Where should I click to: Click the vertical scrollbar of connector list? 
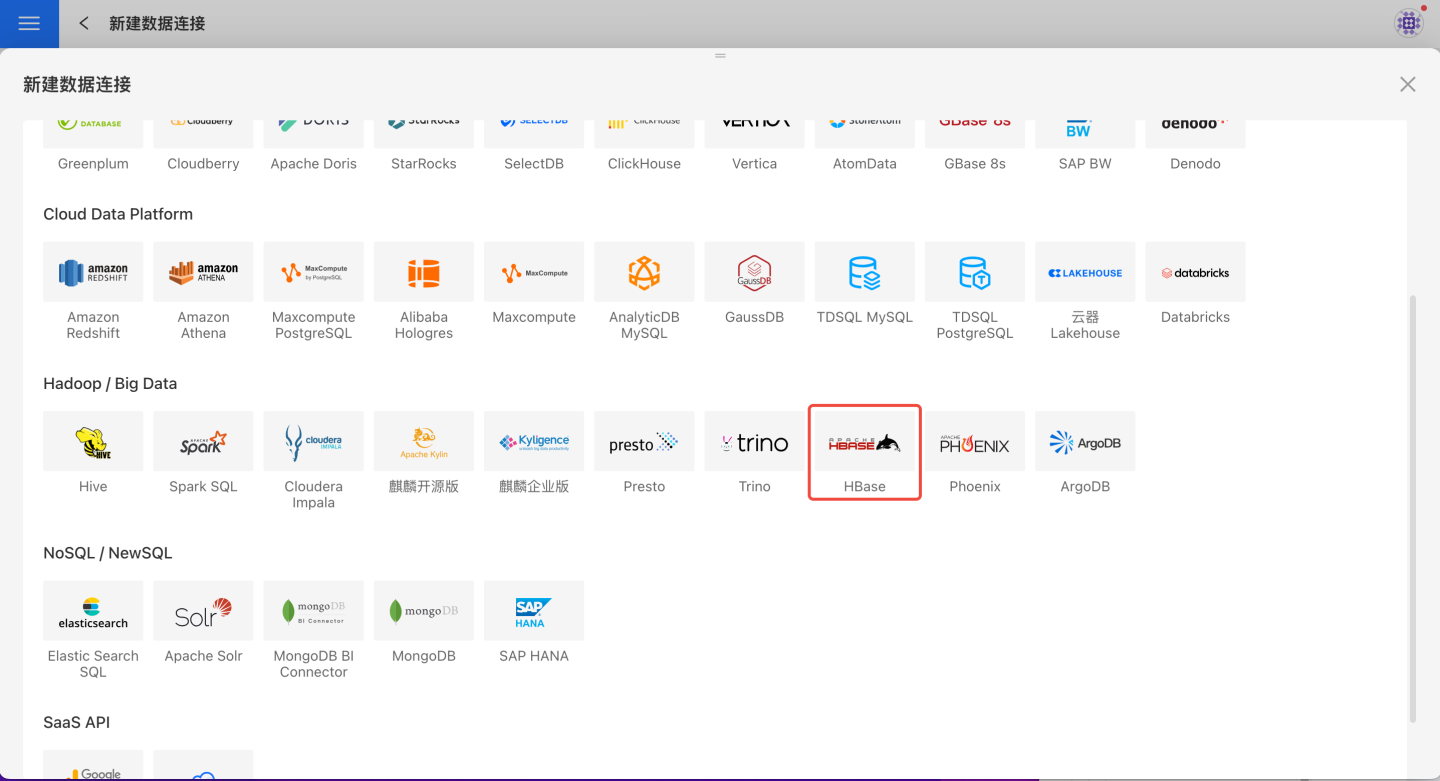(1412, 500)
